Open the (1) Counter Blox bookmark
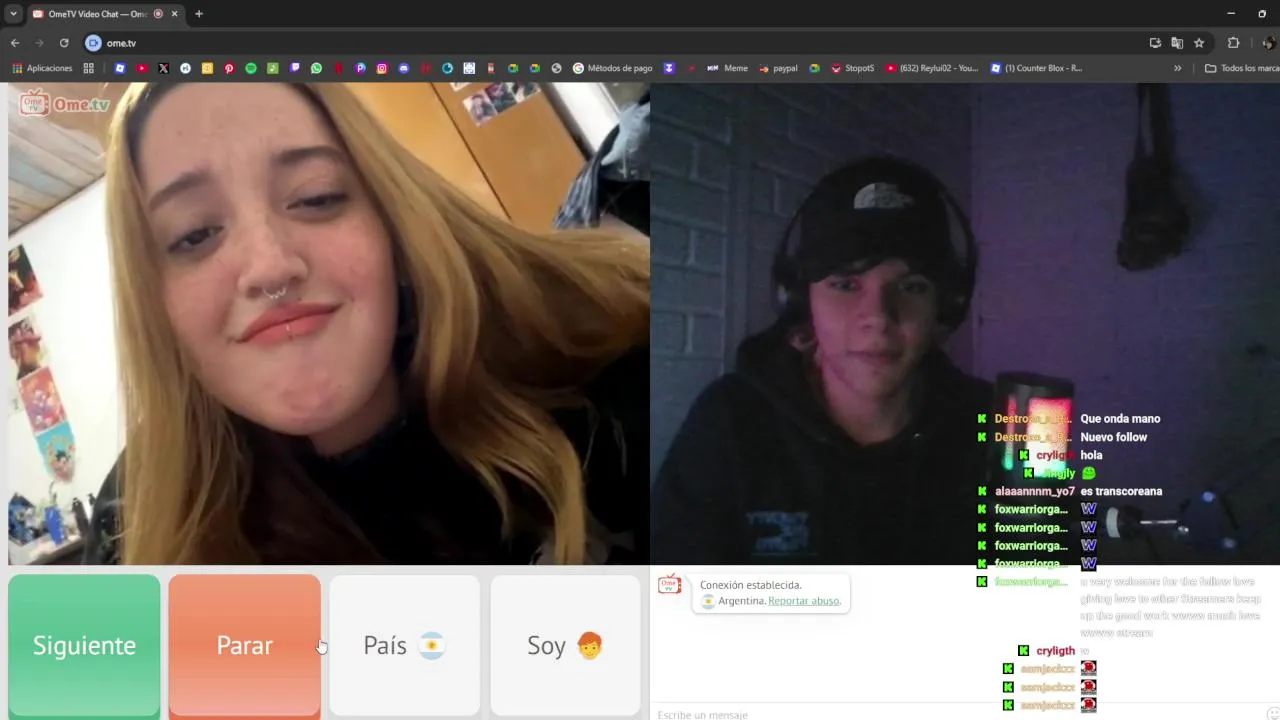Screen dimensions: 1280x720 [1036, 68]
